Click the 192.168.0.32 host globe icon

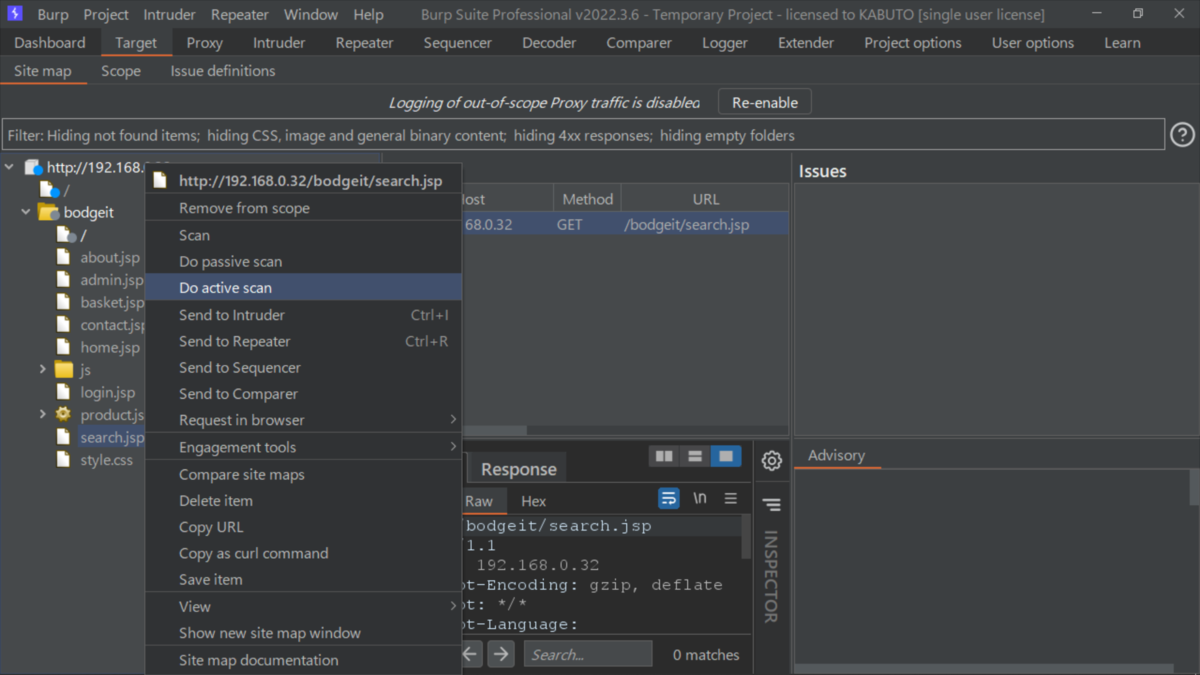33,168
